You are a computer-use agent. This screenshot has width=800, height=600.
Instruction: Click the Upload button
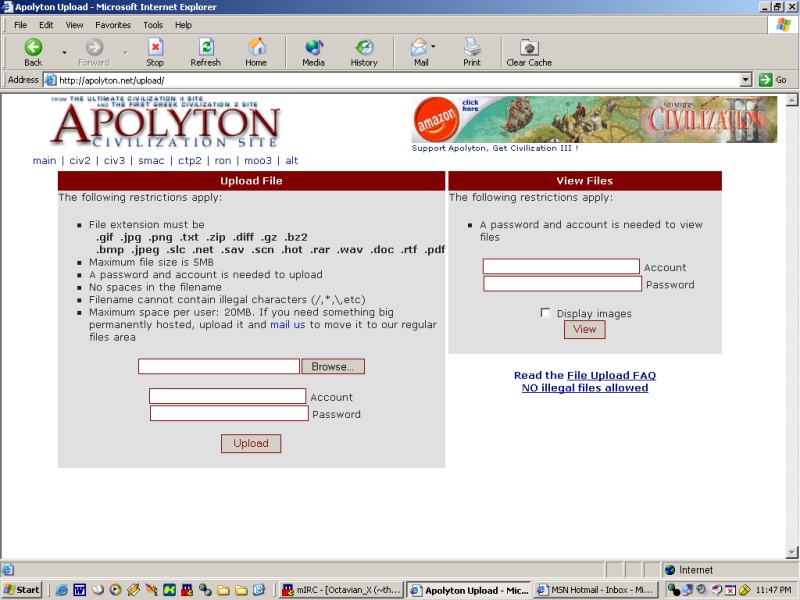(x=251, y=443)
